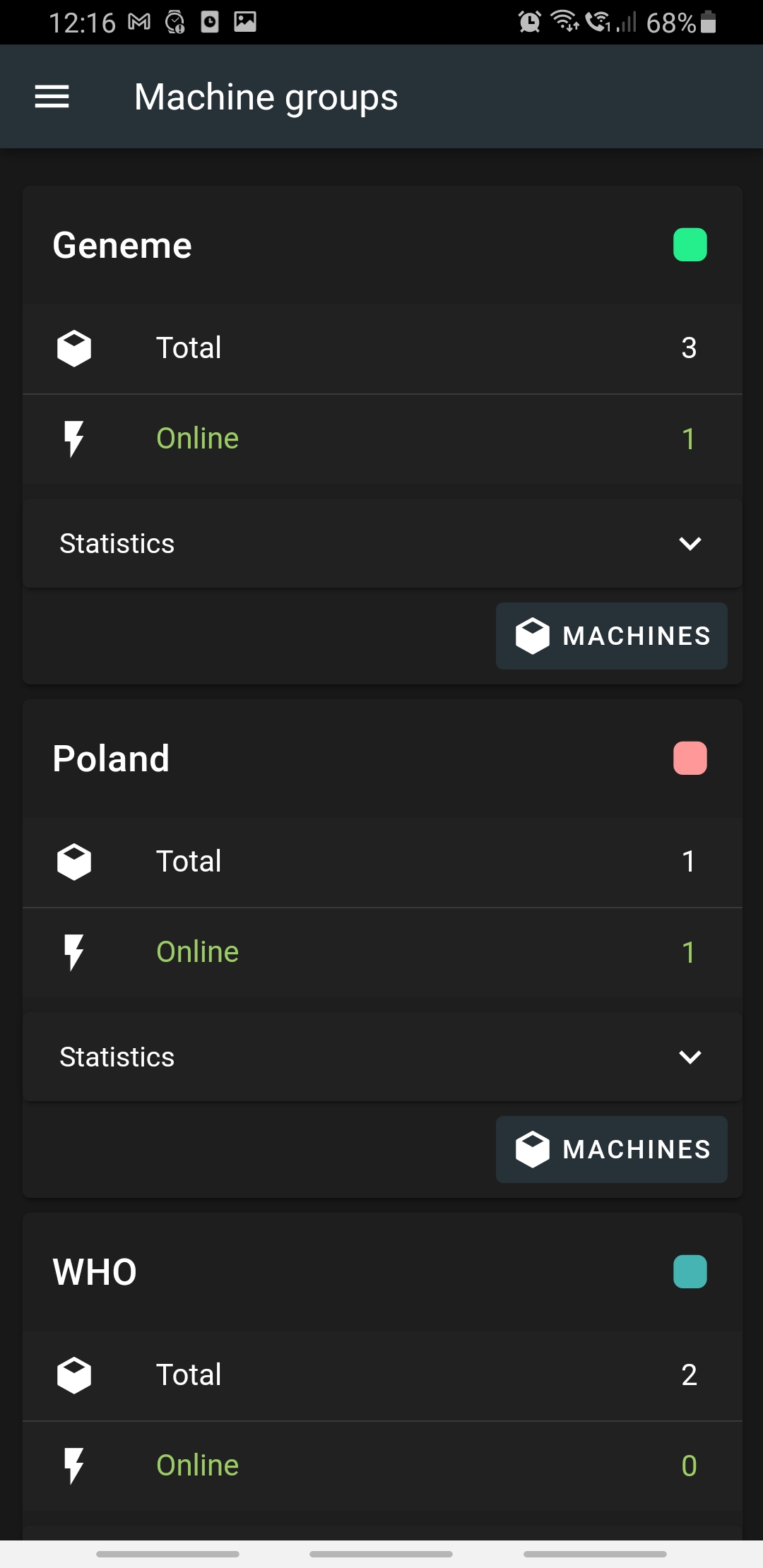The width and height of the screenshot is (763, 1568).
Task: Tap the cube icon beside Geneme Total
Action: [x=74, y=348]
